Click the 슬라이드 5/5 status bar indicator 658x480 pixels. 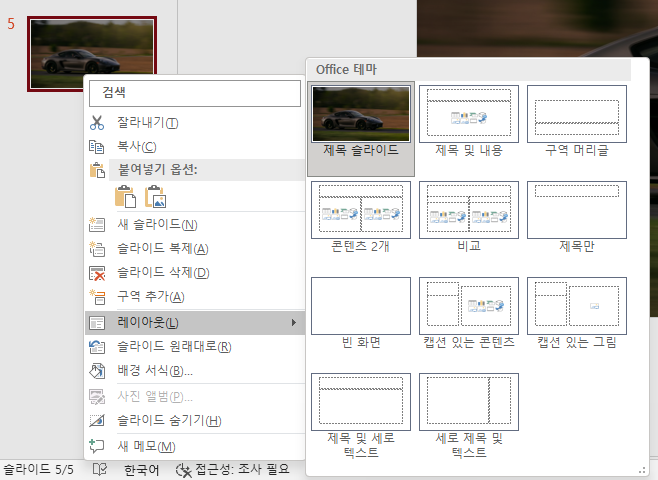pos(38,469)
